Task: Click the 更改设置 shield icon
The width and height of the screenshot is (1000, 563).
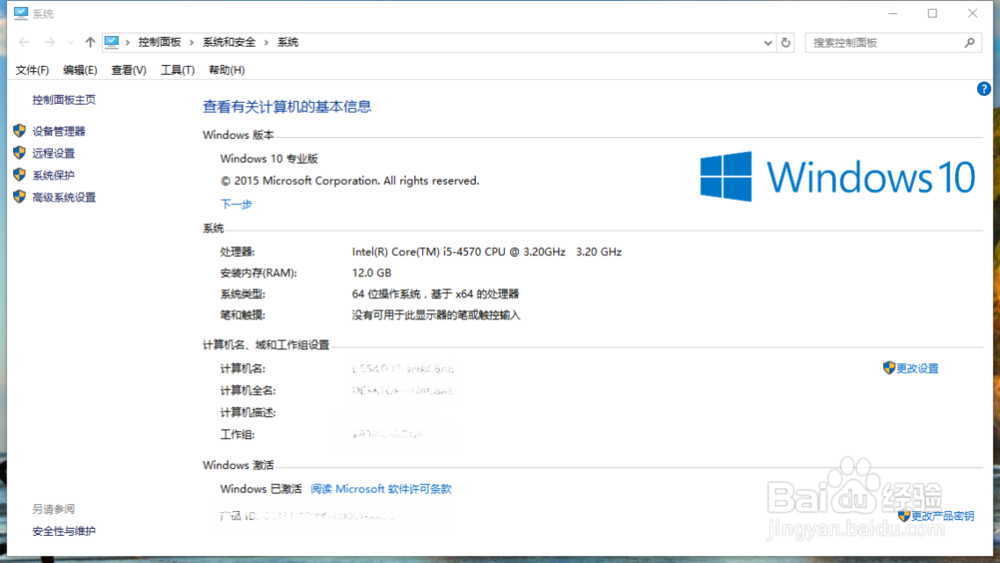Action: [x=889, y=367]
